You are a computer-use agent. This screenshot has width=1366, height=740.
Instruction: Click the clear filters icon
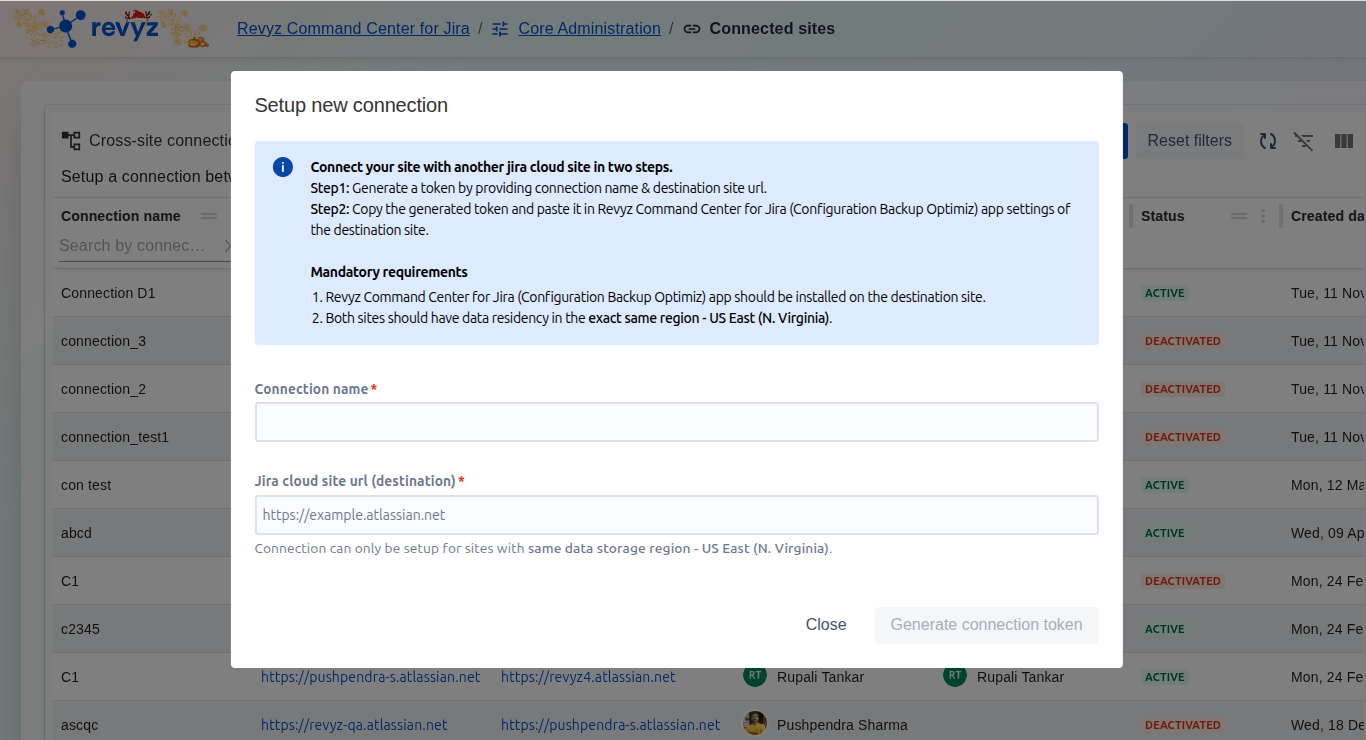(1303, 141)
